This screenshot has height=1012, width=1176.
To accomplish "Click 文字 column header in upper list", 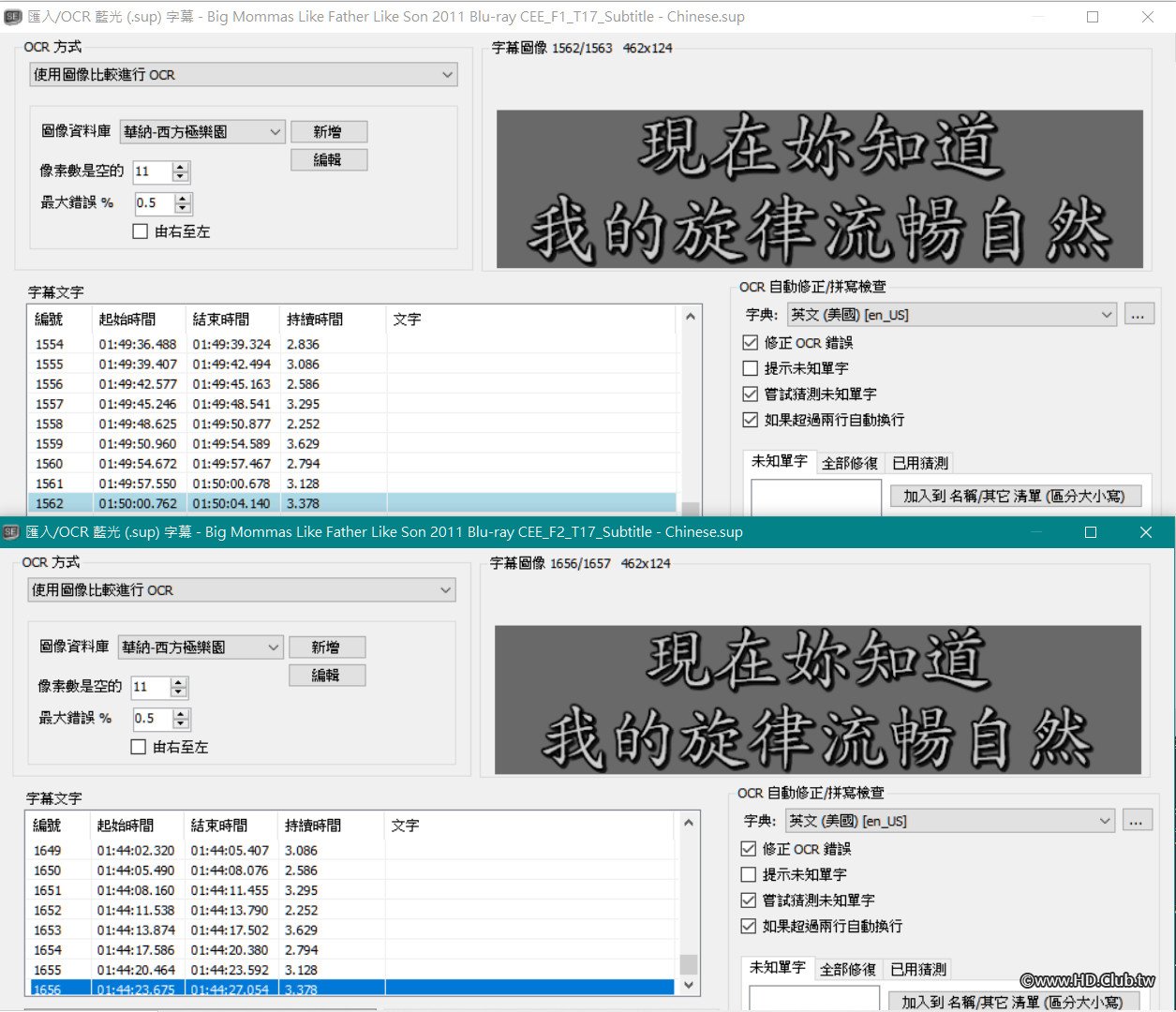I will pyautogui.click(x=530, y=320).
